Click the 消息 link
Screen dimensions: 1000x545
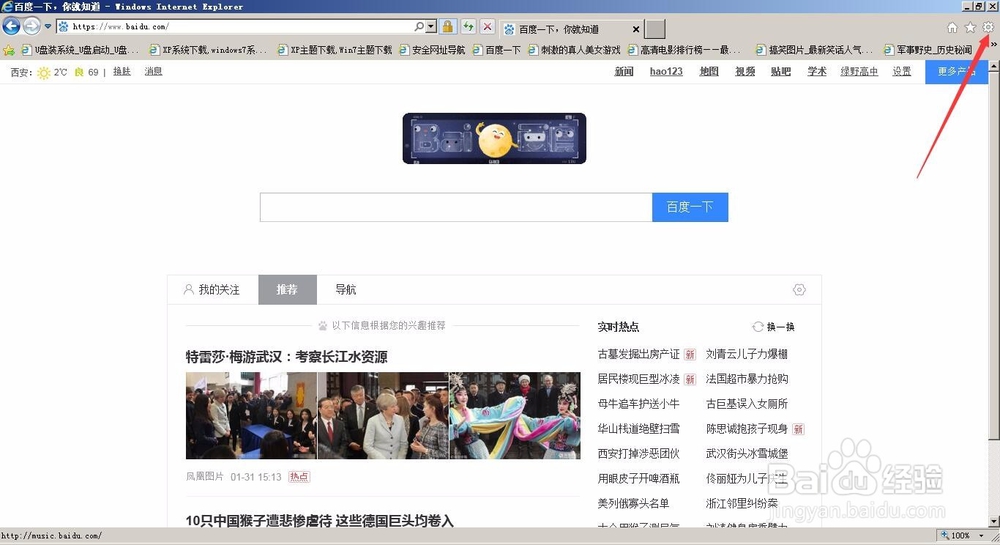(x=153, y=71)
